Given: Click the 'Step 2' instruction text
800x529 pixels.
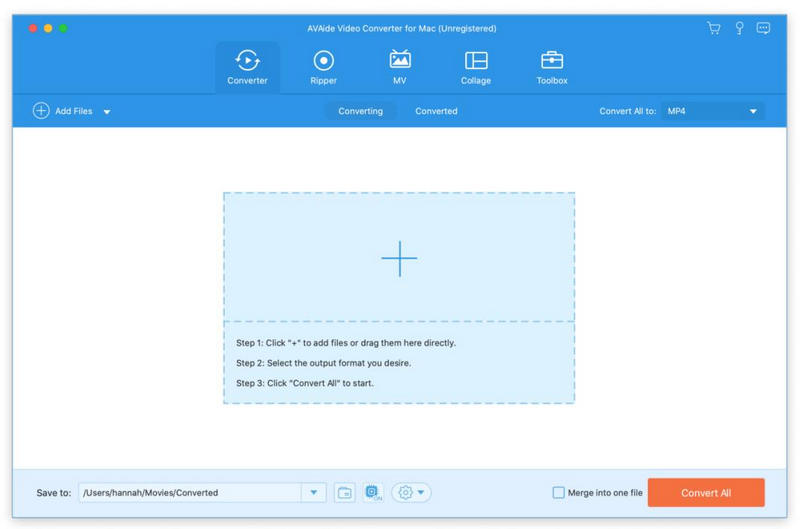Looking at the screenshot, I should pos(323,363).
